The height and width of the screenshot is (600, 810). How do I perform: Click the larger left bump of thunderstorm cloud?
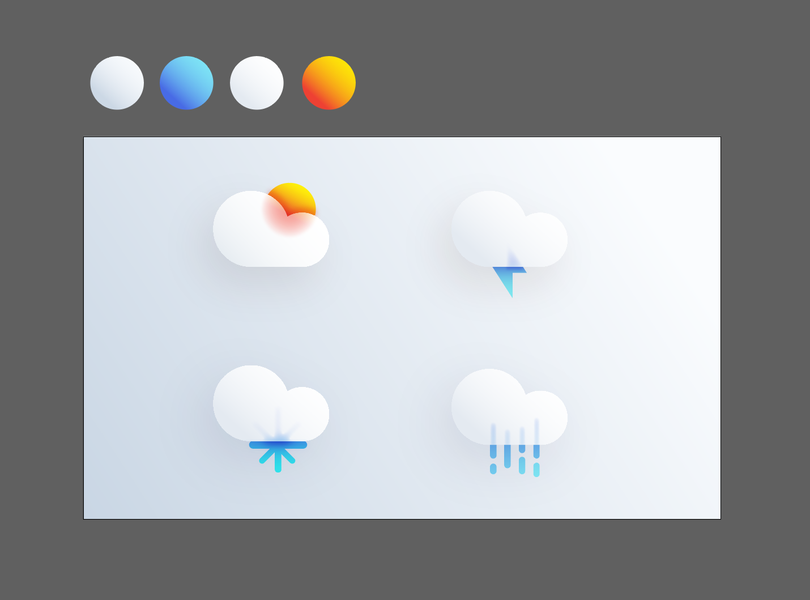coord(489,227)
